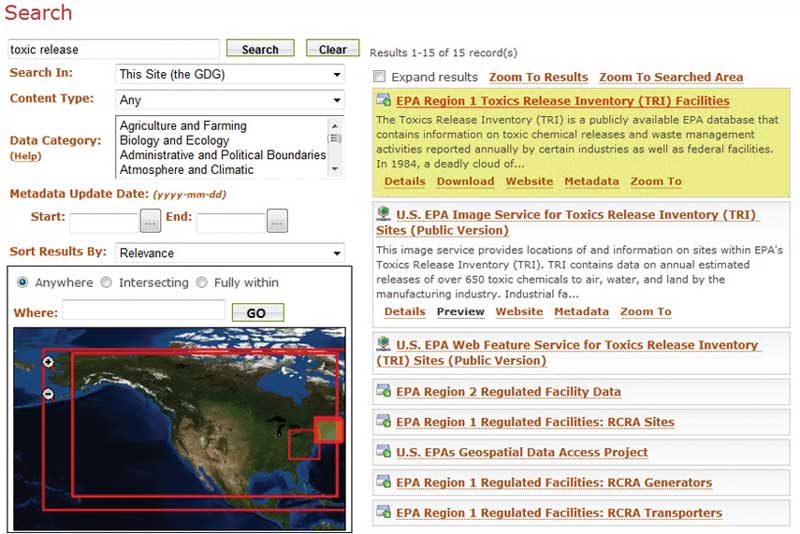Click Metadata under EPA Region 1 TRI Facilities
The height and width of the screenshot is (534, 800).
(591, 182)
